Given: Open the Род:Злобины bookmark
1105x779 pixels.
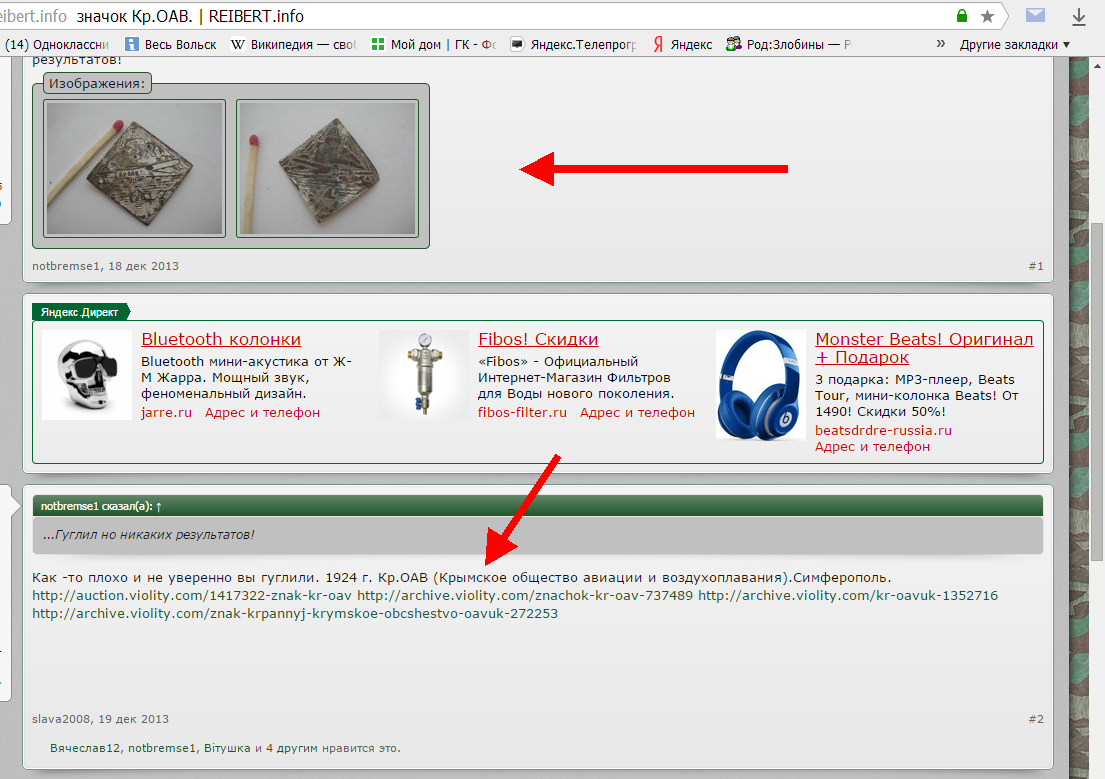Looking at the screenshot, I should pos(789,44).
